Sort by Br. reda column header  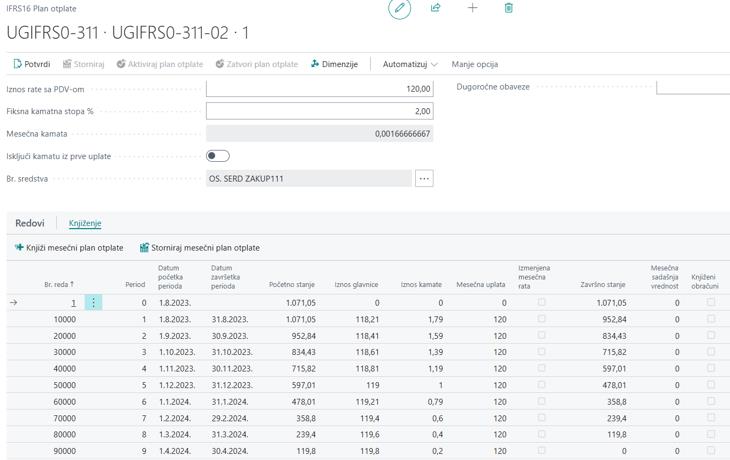pyautogui.click(x=59, y=284)
